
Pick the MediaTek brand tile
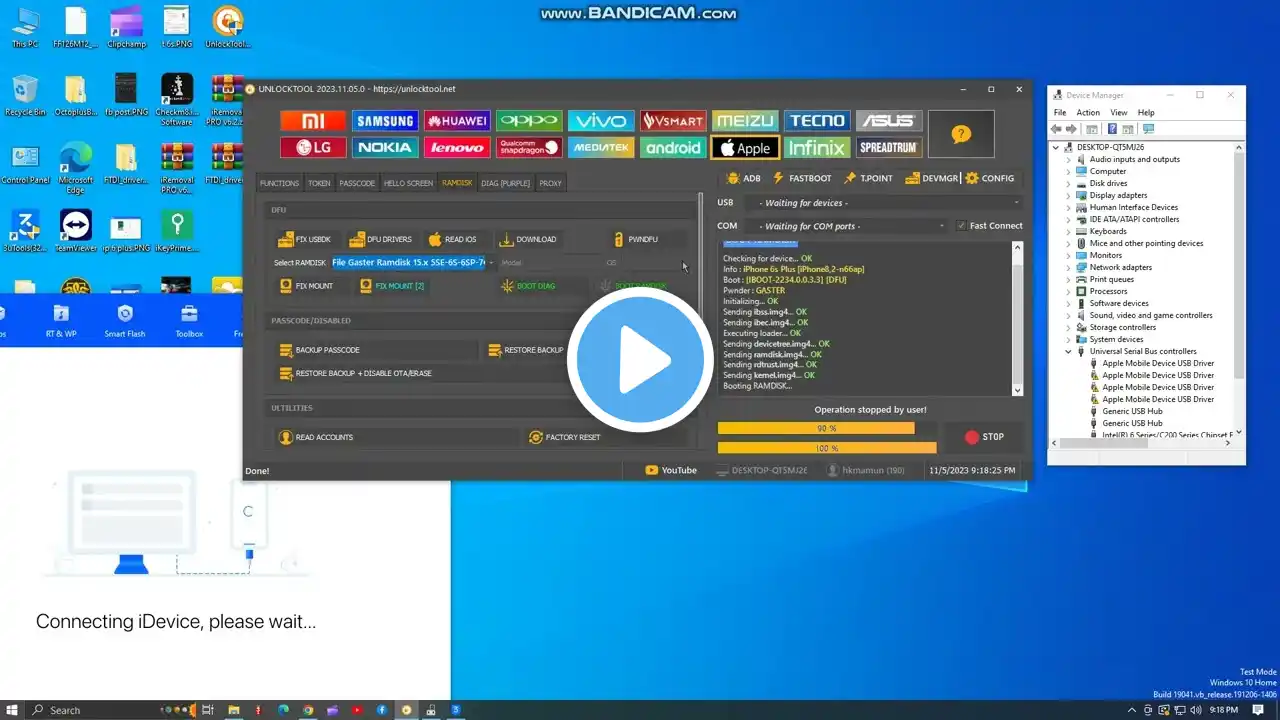601,148
